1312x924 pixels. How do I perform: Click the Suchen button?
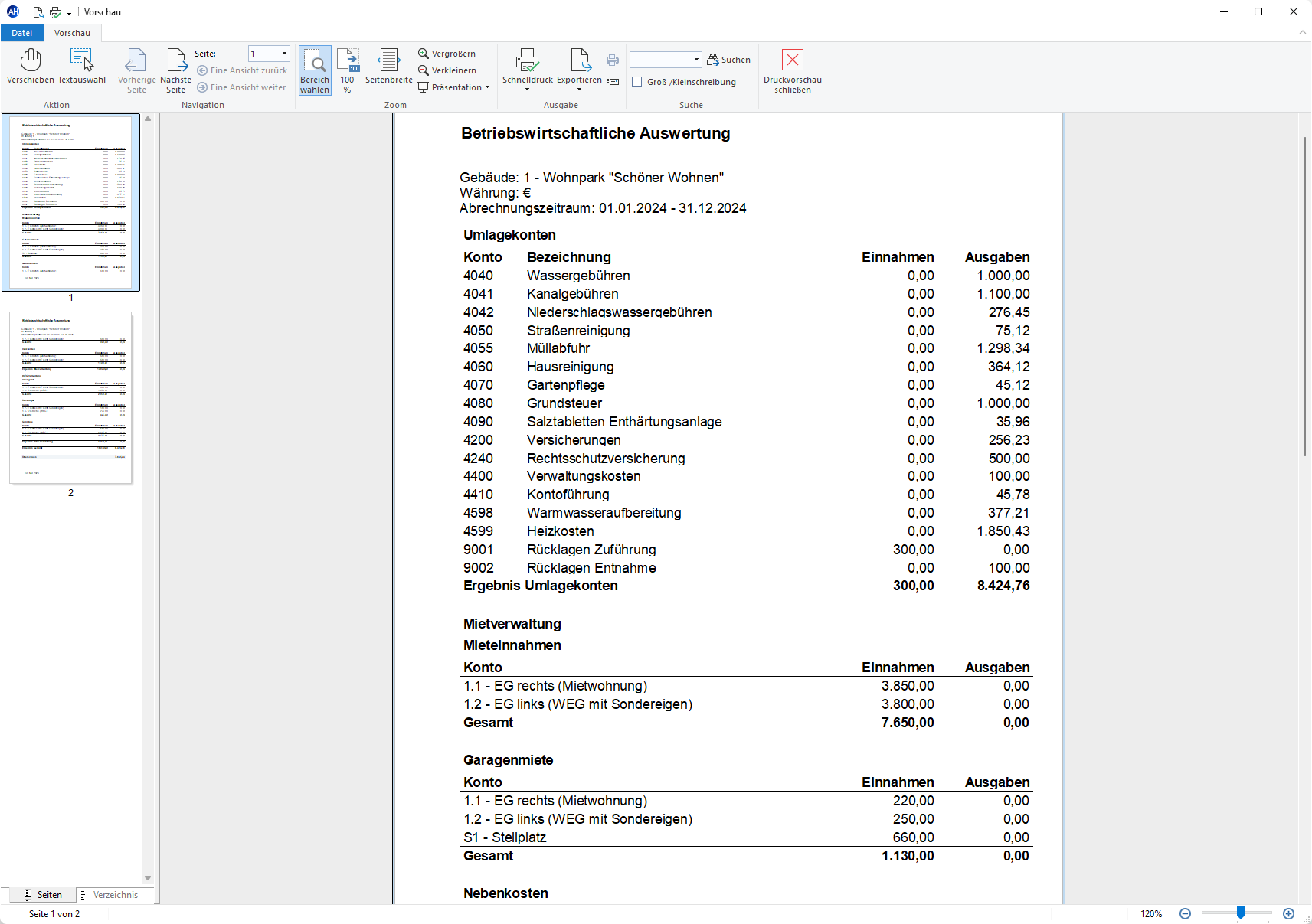(x=728, y=60)
